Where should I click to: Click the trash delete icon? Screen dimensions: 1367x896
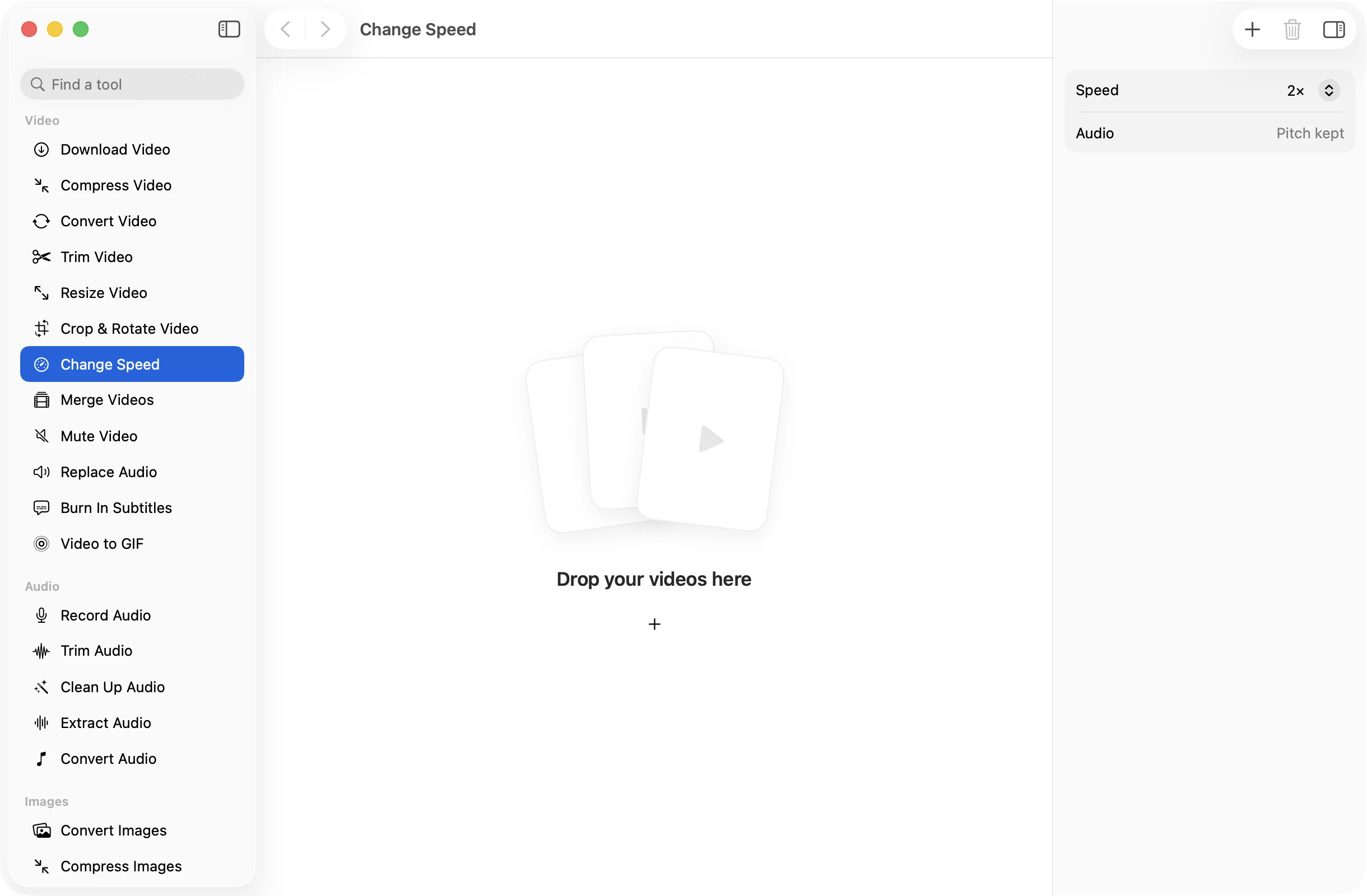tap(1292, 29)
